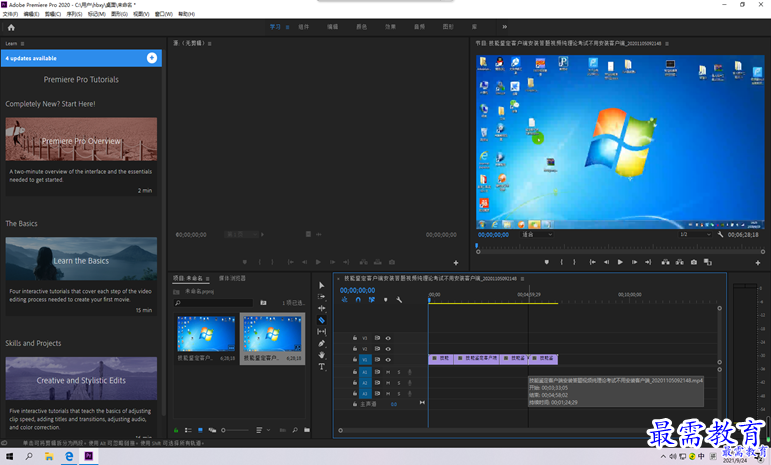Toggle V3 track eye visibility
Image resolution: width=771 pixels, height=465 pixels.
pos(388,338)
